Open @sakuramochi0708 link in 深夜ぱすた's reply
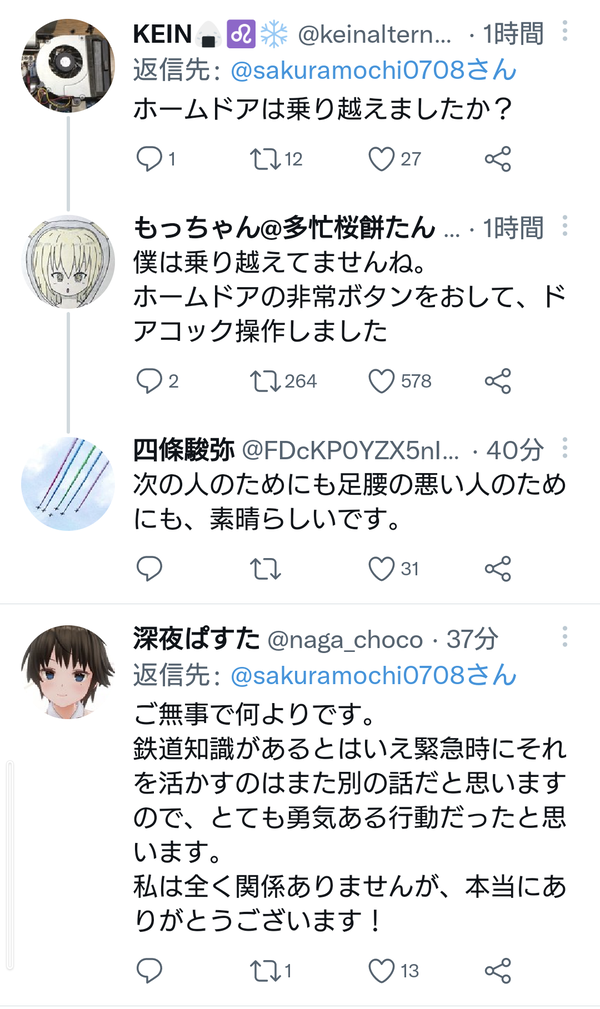The image size is (600, 1009). 373,676
